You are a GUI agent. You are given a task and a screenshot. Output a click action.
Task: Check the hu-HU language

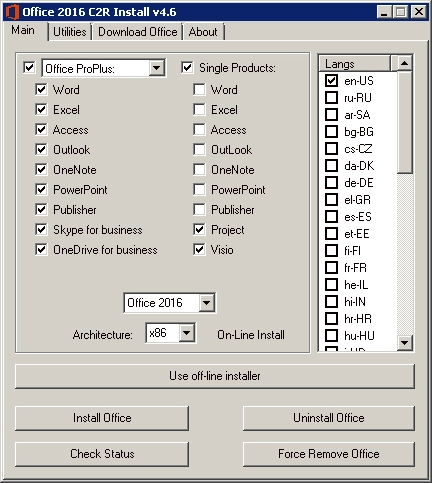331,336
